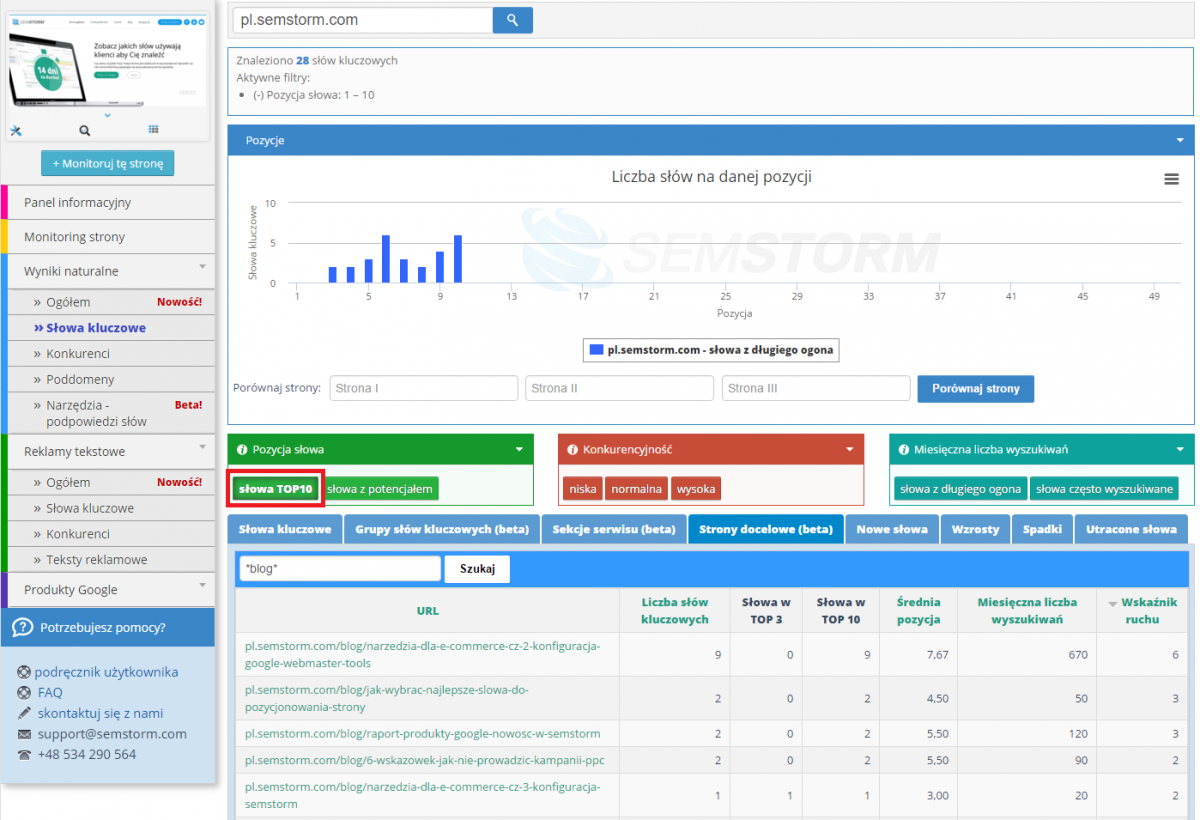The width and height of the screenshot is (1200, 820).
Task: Click the pencil icon beside skontaktuj się z nami
Action: [x=24, y=713]
